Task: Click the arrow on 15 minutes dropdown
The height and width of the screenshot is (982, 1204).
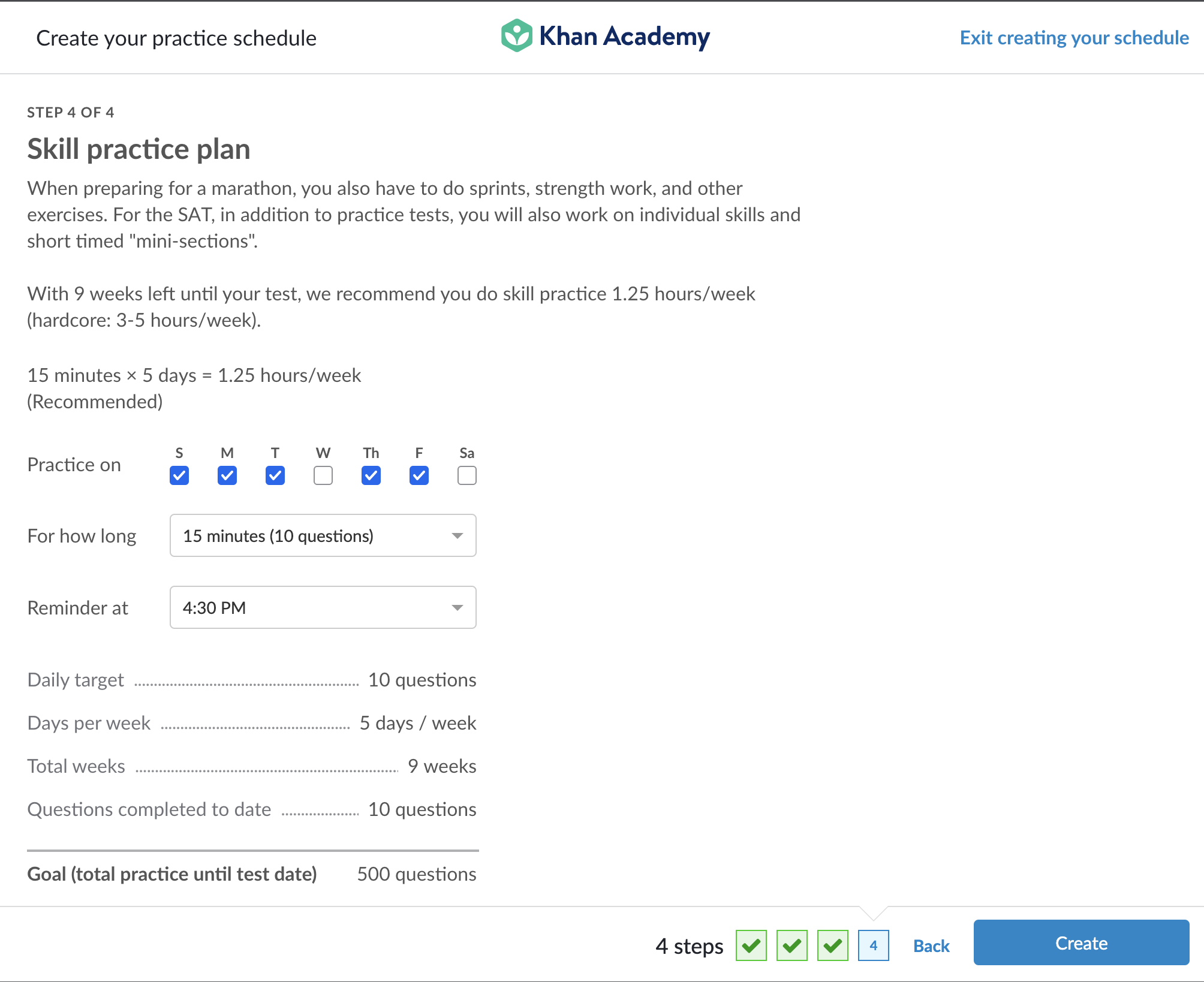Action: 457,536
